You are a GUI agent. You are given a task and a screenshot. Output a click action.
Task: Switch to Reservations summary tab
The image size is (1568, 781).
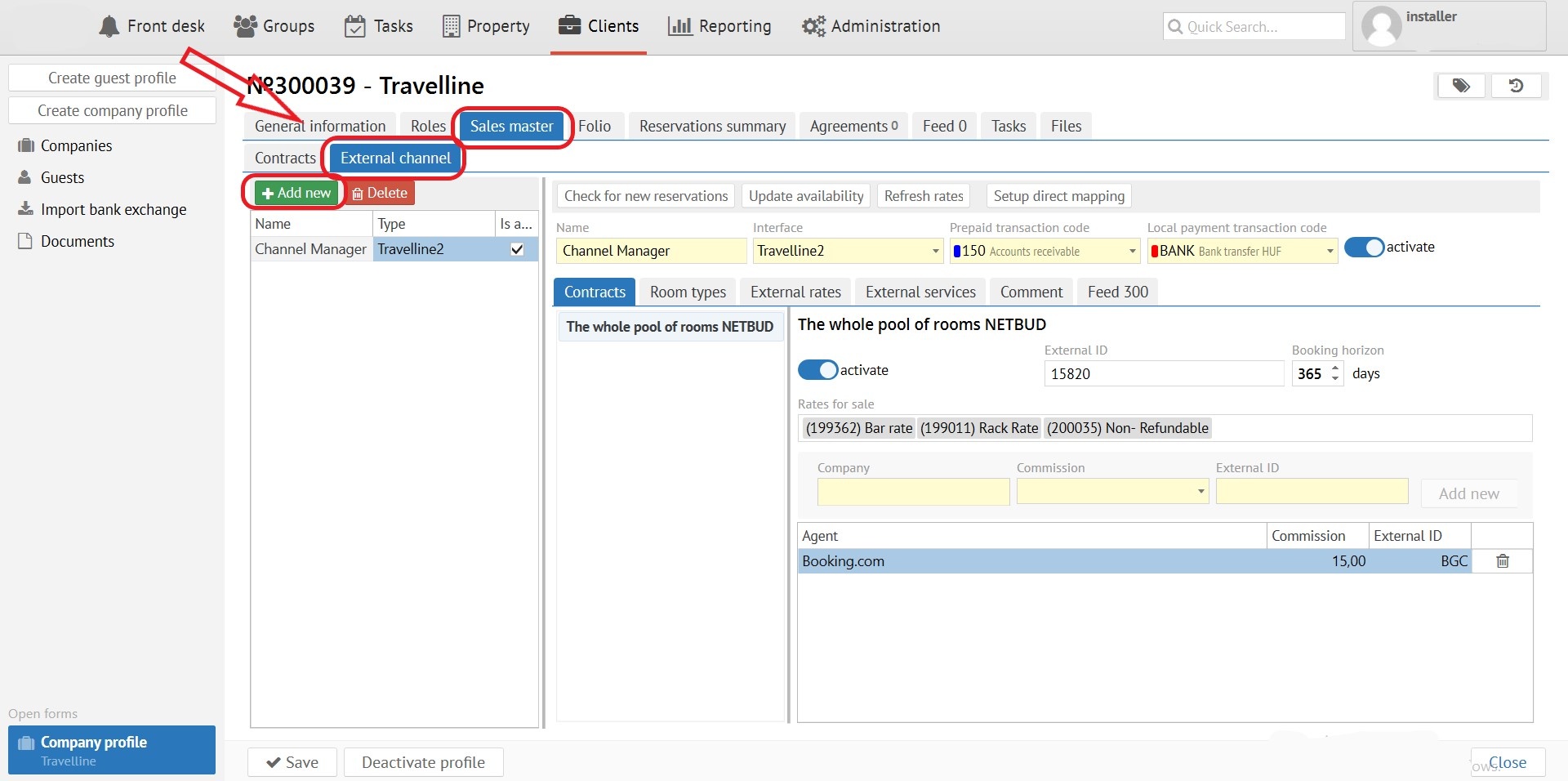click(712, 126)
